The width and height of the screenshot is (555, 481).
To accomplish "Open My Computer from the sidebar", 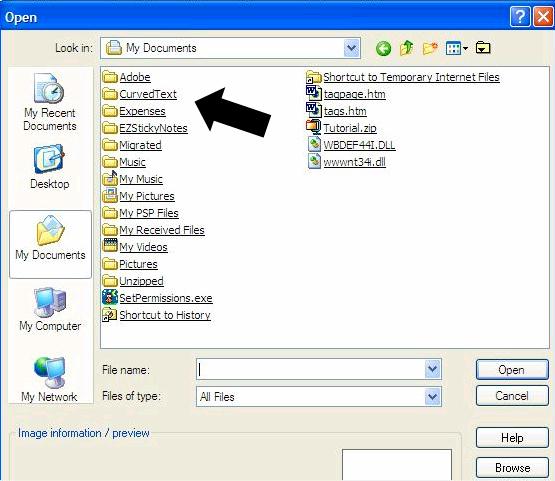I will point(50,310).
